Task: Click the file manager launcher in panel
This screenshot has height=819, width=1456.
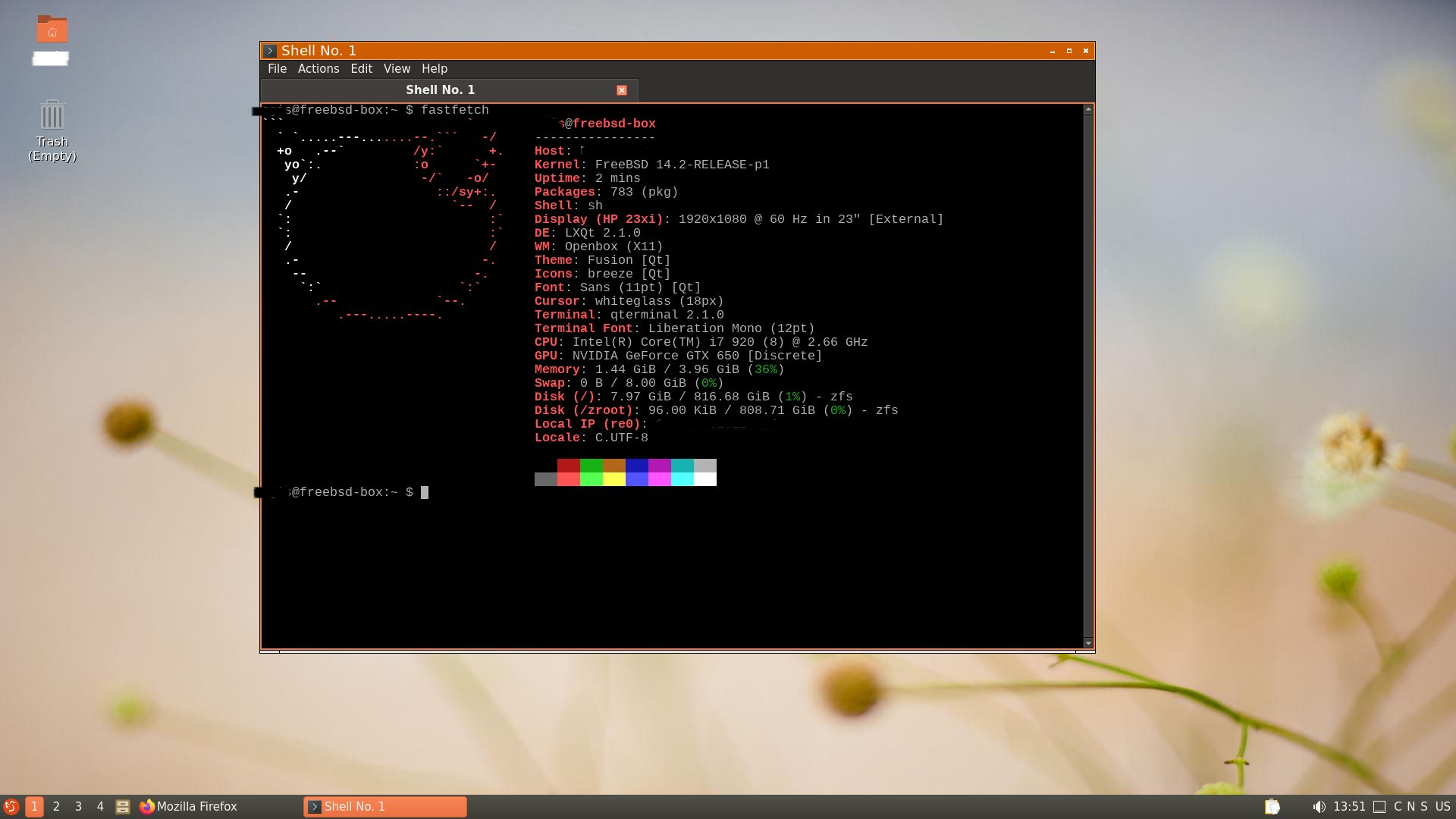Action: 122,806
